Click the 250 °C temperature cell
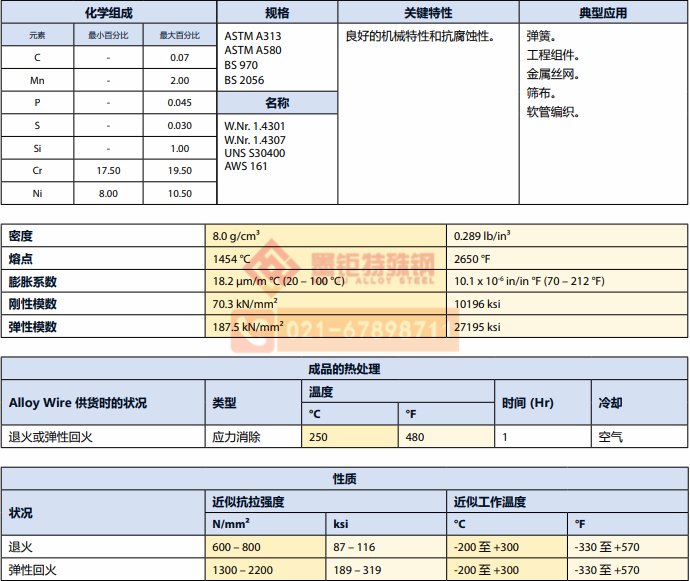The width and height of the screenshot is (690, 581). [318, 437]
